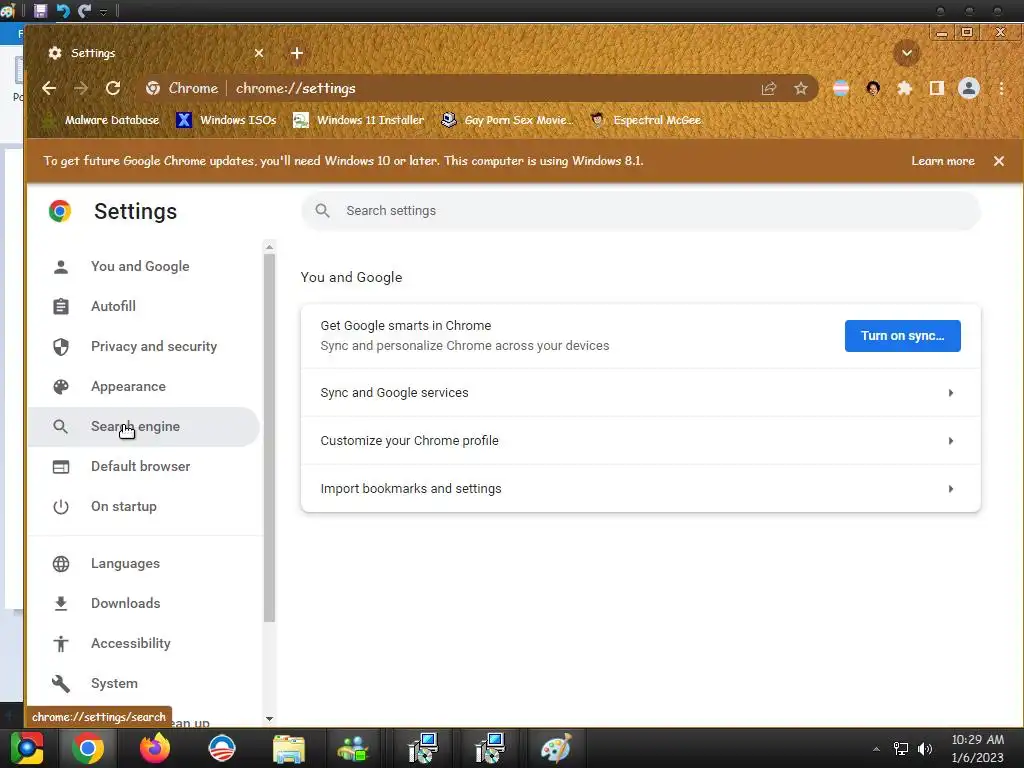Click the redo icon in background window
Viewport: 1024px width, 768px height.
pos(84,10)
